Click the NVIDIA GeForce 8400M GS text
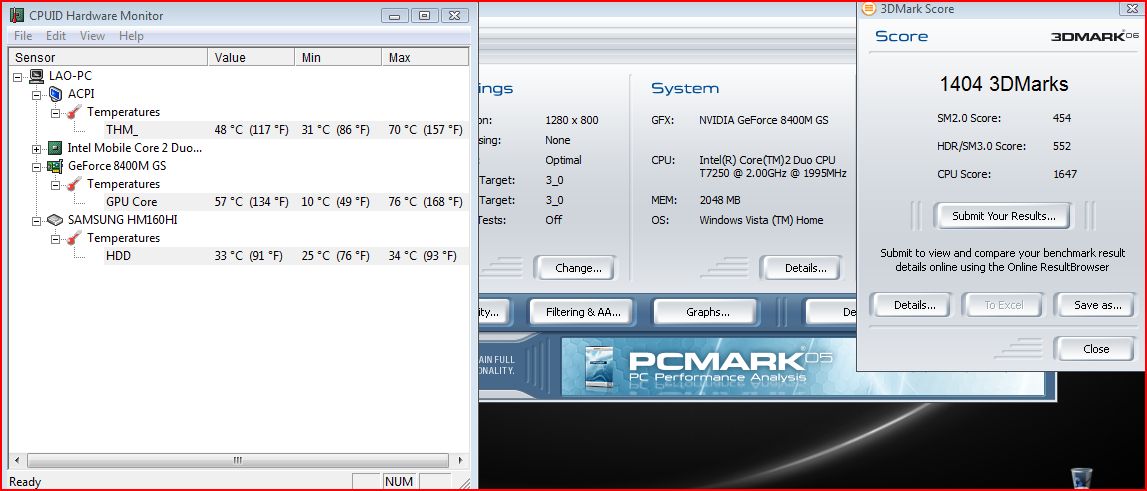Viewport: 1147px width, 491px height. click(x=764, y=120)
